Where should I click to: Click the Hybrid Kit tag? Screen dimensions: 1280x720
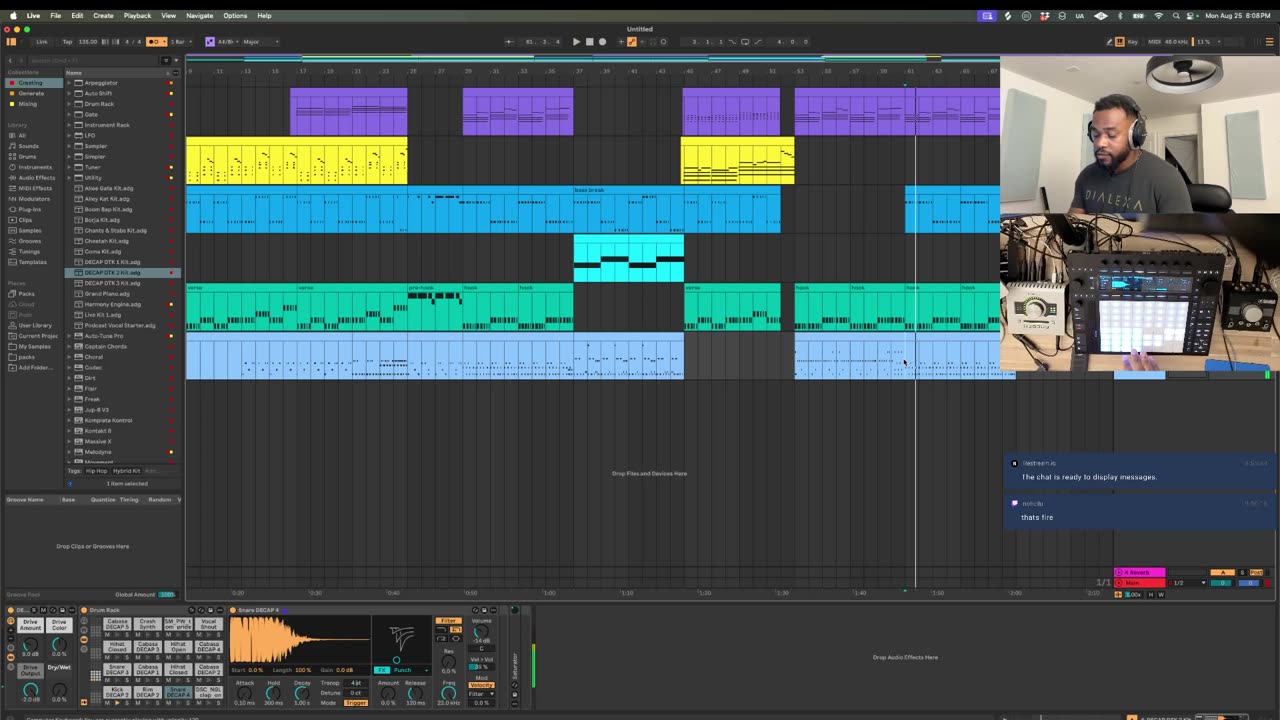pos(126,471)
